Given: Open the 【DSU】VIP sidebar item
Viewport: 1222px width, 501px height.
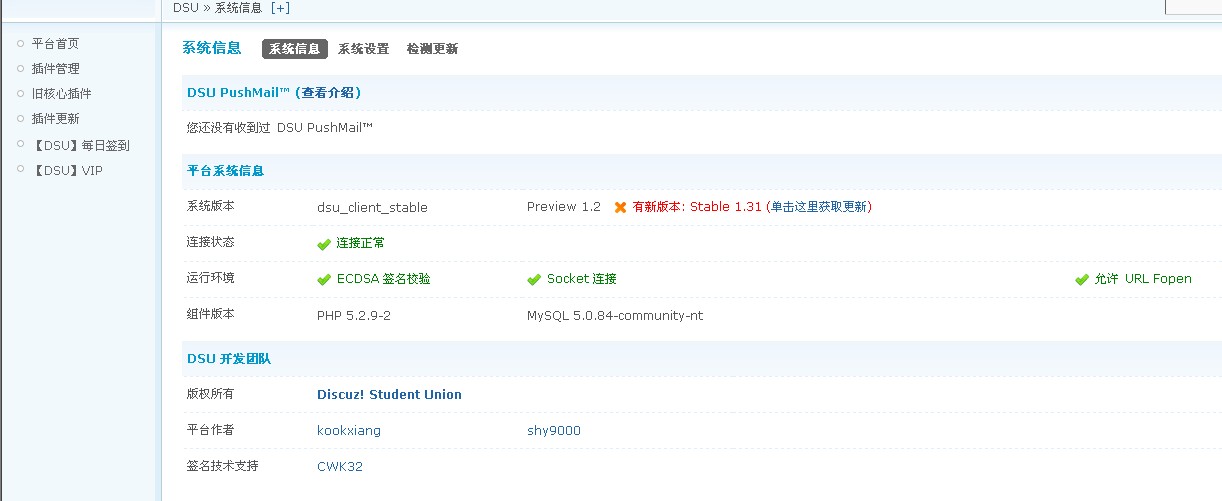Looking at the screenshot, I should pyautogui.click(x=67, y=171).
